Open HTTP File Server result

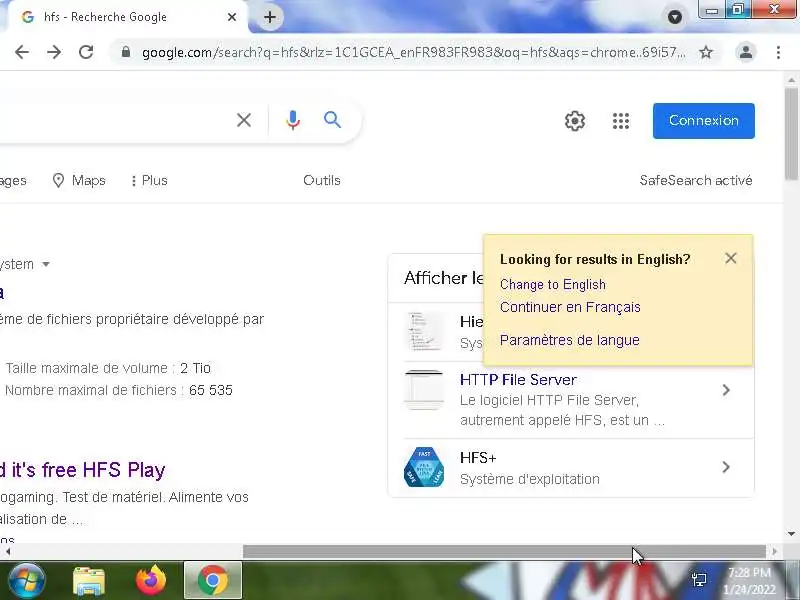click(518, 380)
